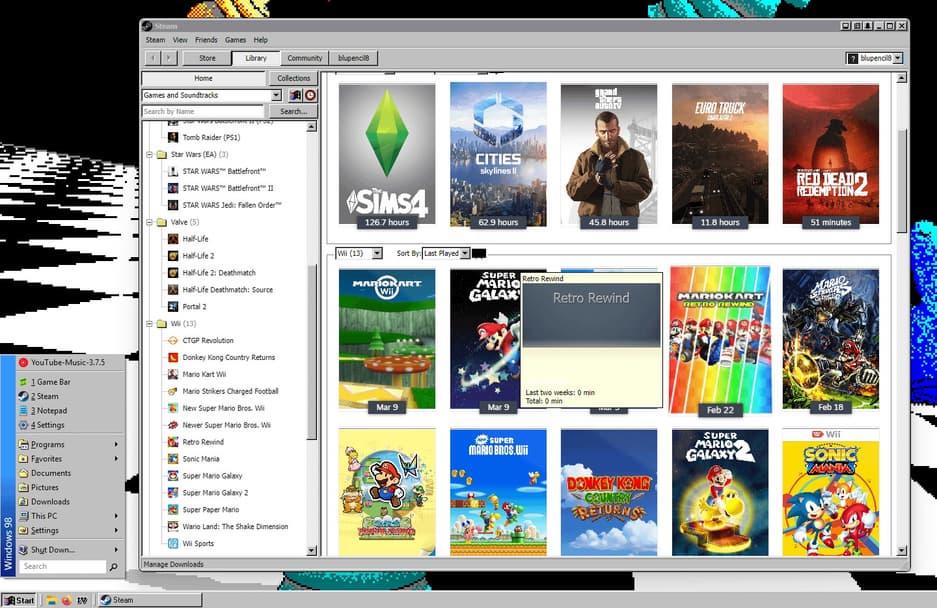Image resolution: width=937 pixels, height=608 pixels.
Task: Click the main library scroll-up arrow
Action: pyautogui.click(x=902, y=78)
